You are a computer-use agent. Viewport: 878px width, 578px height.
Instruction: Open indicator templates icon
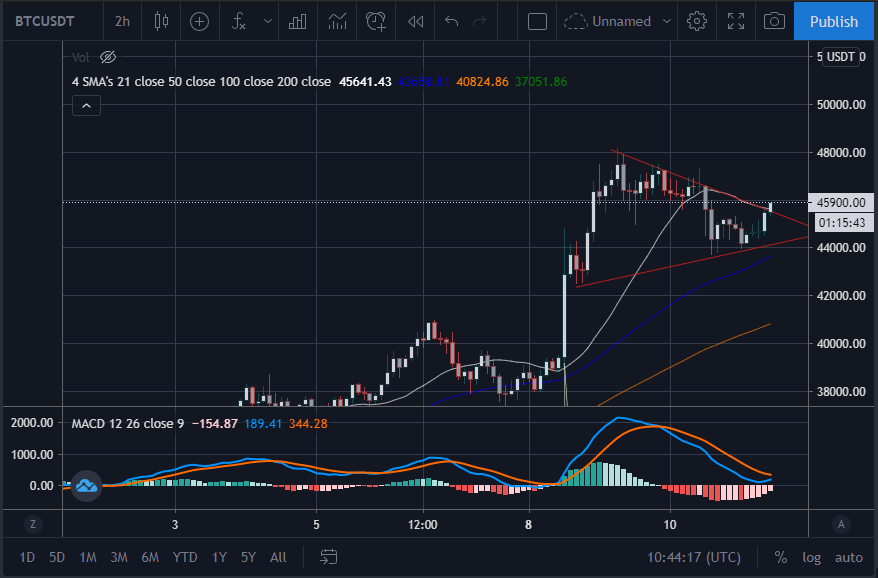pos(337,21)
